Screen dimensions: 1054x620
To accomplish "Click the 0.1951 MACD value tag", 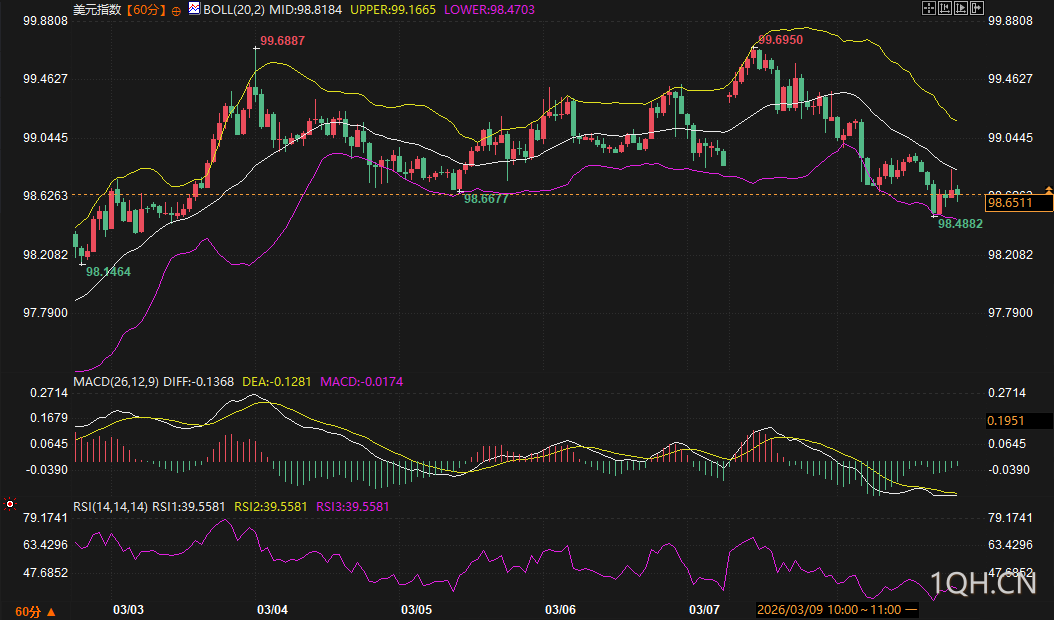I will (x=1003, y=421).
